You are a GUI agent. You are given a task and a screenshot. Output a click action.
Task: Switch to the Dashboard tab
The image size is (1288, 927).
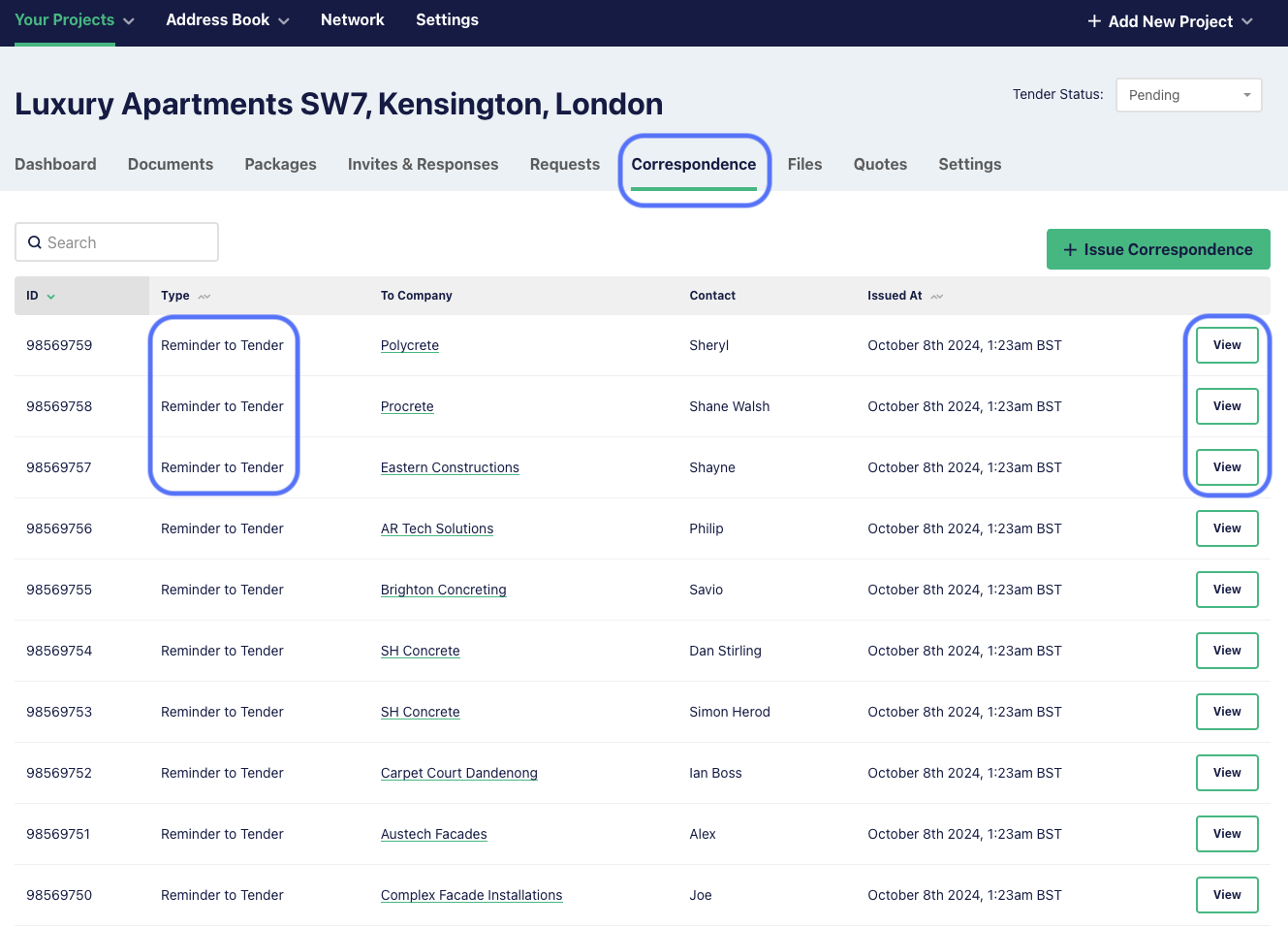pos(55,165)
